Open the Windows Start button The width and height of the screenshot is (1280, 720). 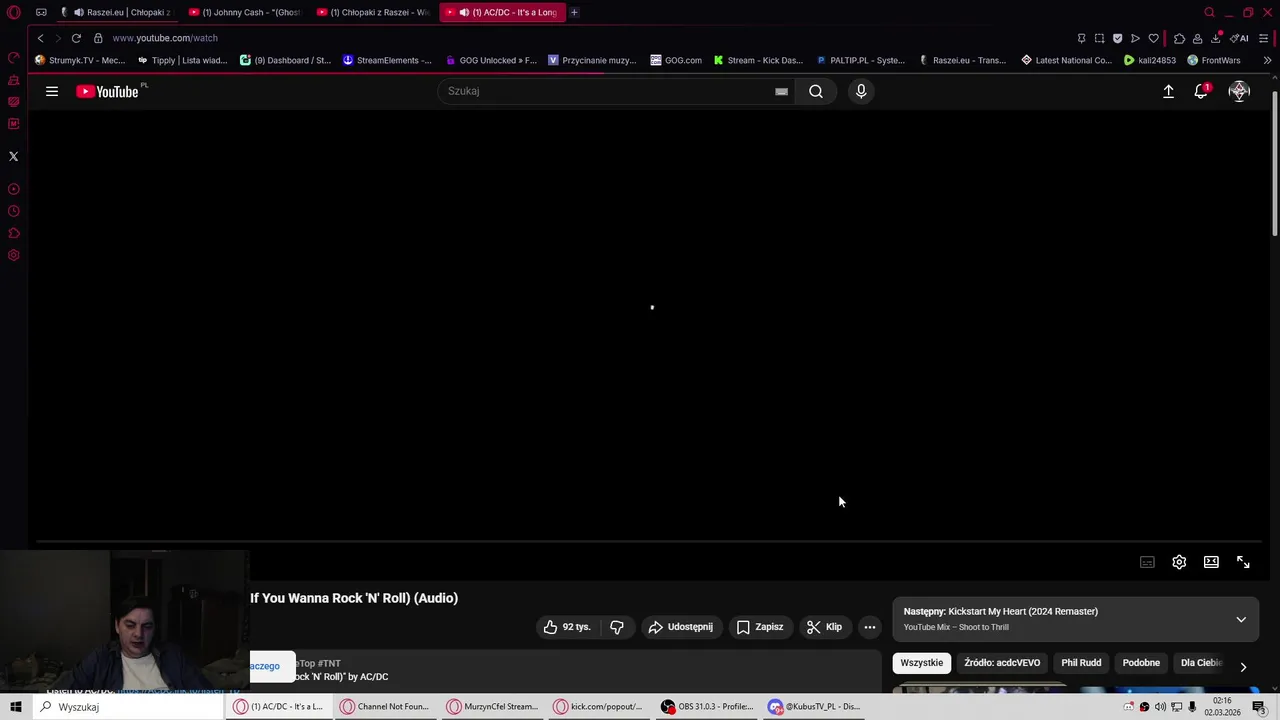click(x=16, y=707)
